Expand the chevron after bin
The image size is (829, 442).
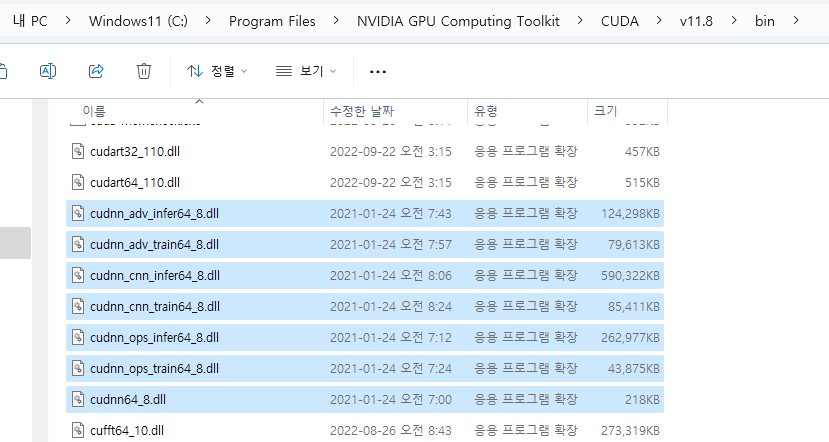click(796, 21)
